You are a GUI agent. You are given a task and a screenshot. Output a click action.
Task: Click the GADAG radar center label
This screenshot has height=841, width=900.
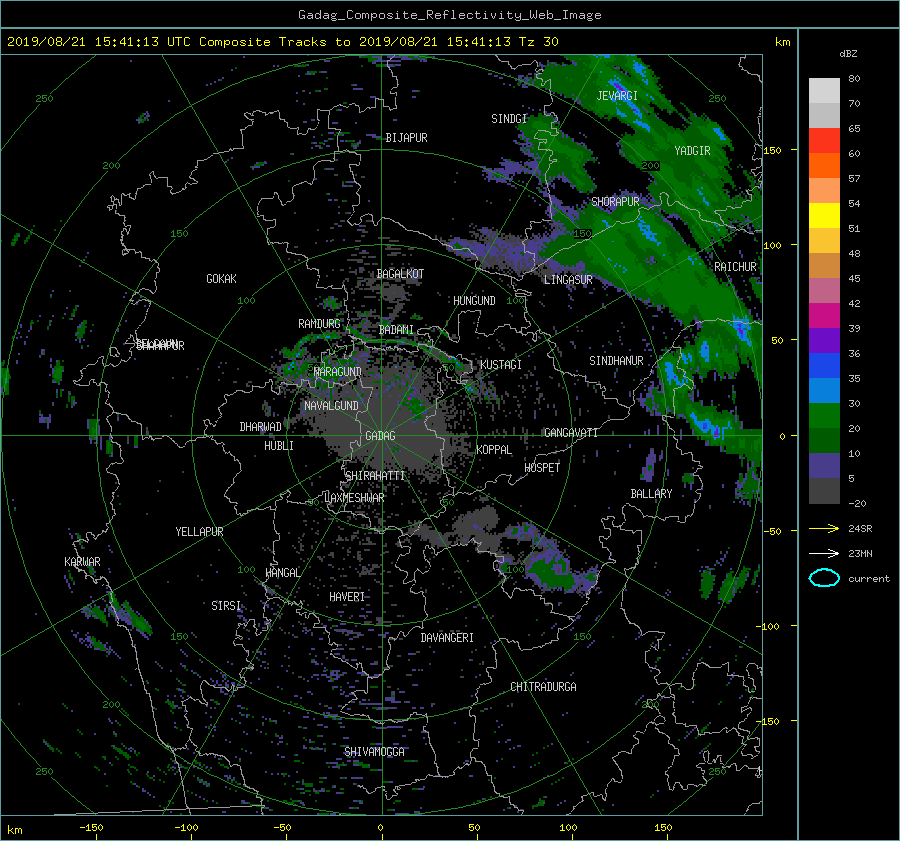[380, 436]
